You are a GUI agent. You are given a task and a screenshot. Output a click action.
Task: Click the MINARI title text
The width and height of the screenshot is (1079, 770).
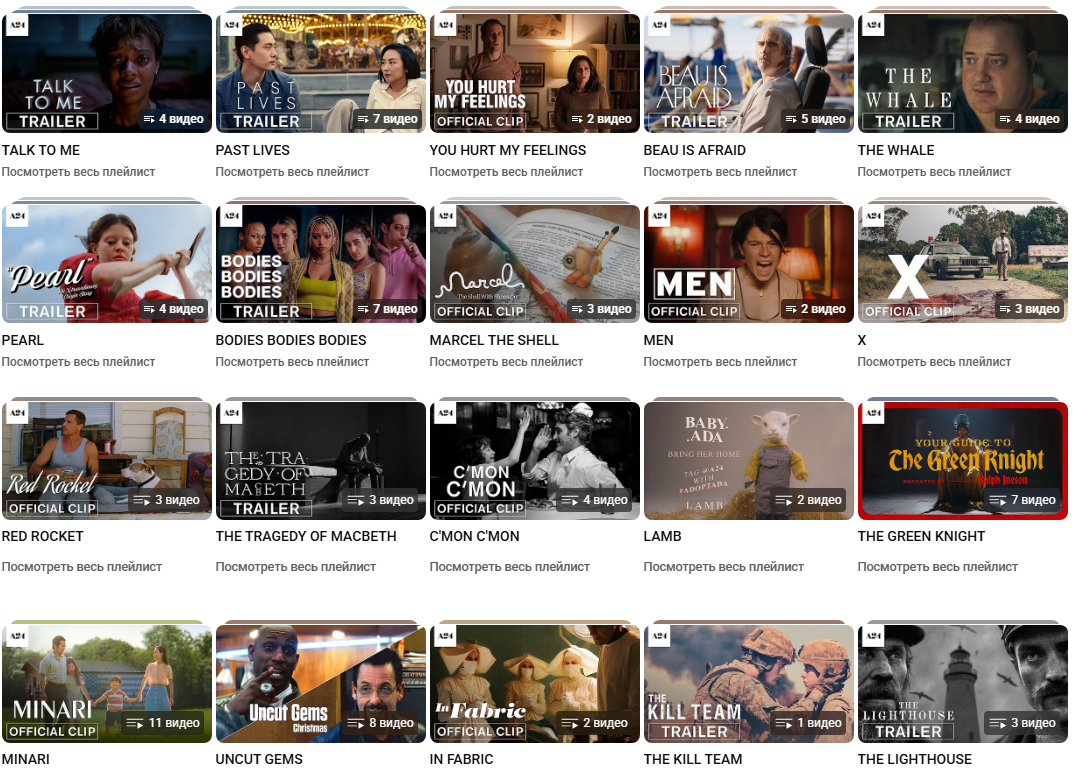[25, 759]
